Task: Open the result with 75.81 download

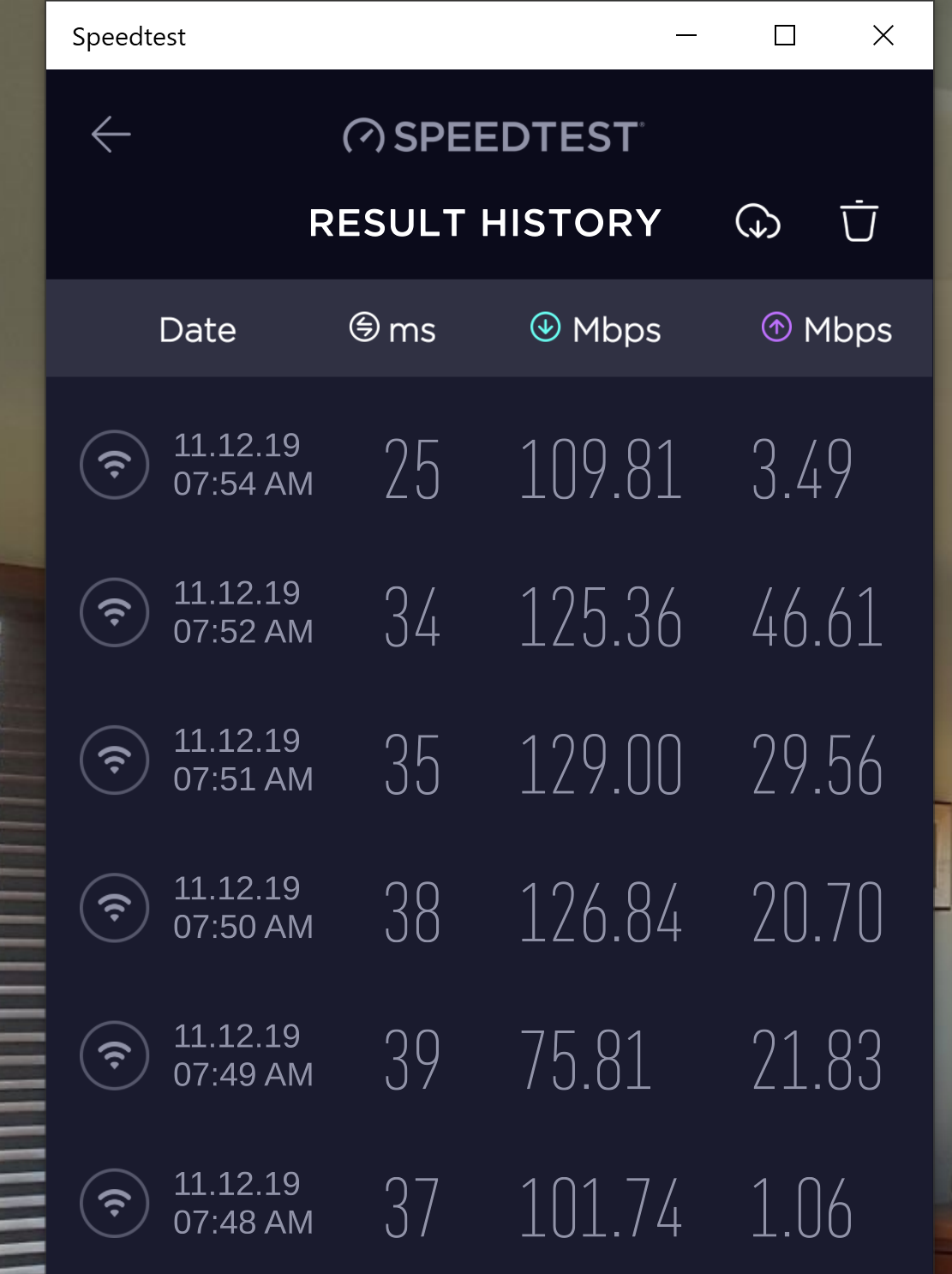Action: pyautogui.click(x=586, y=1061)
